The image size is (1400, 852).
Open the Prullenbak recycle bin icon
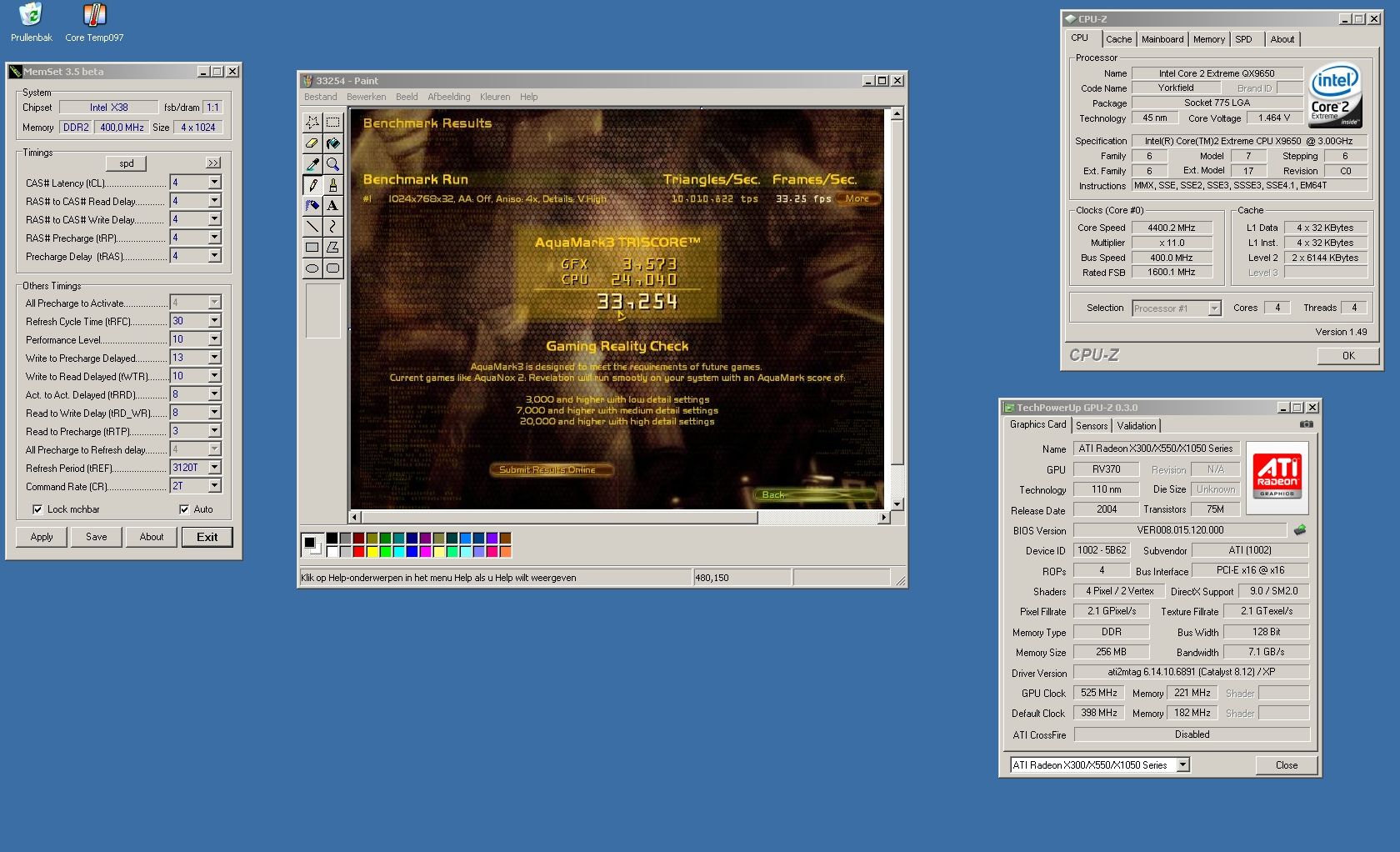point(31,22)
